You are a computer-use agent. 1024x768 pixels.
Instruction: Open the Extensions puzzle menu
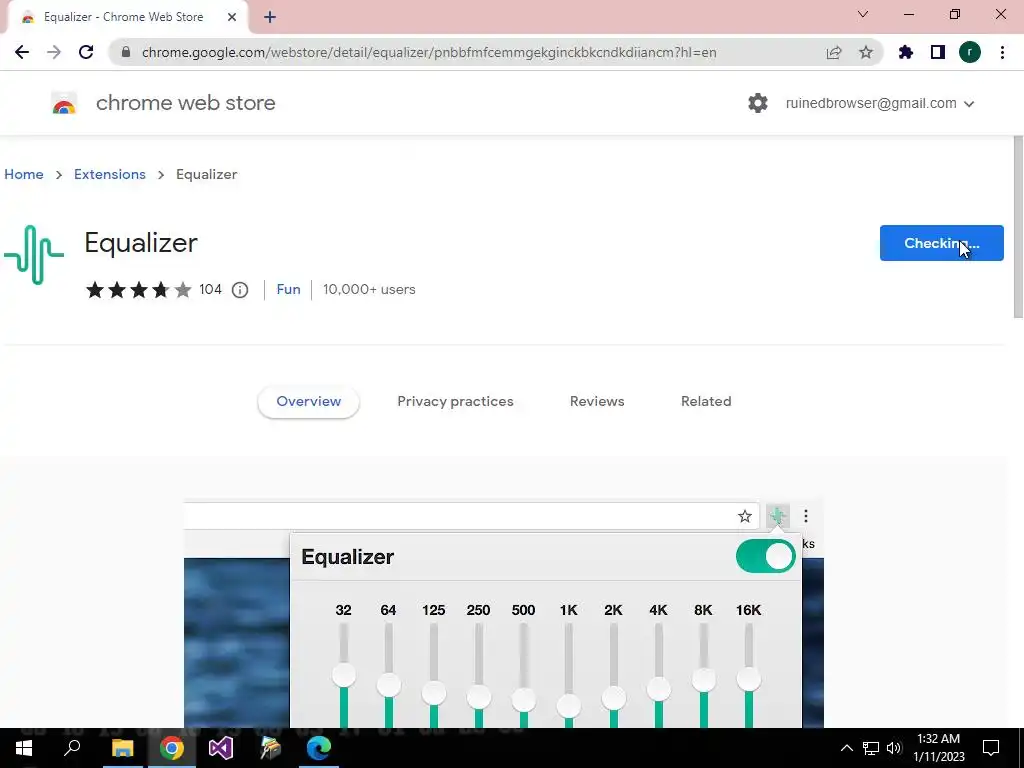906,52
